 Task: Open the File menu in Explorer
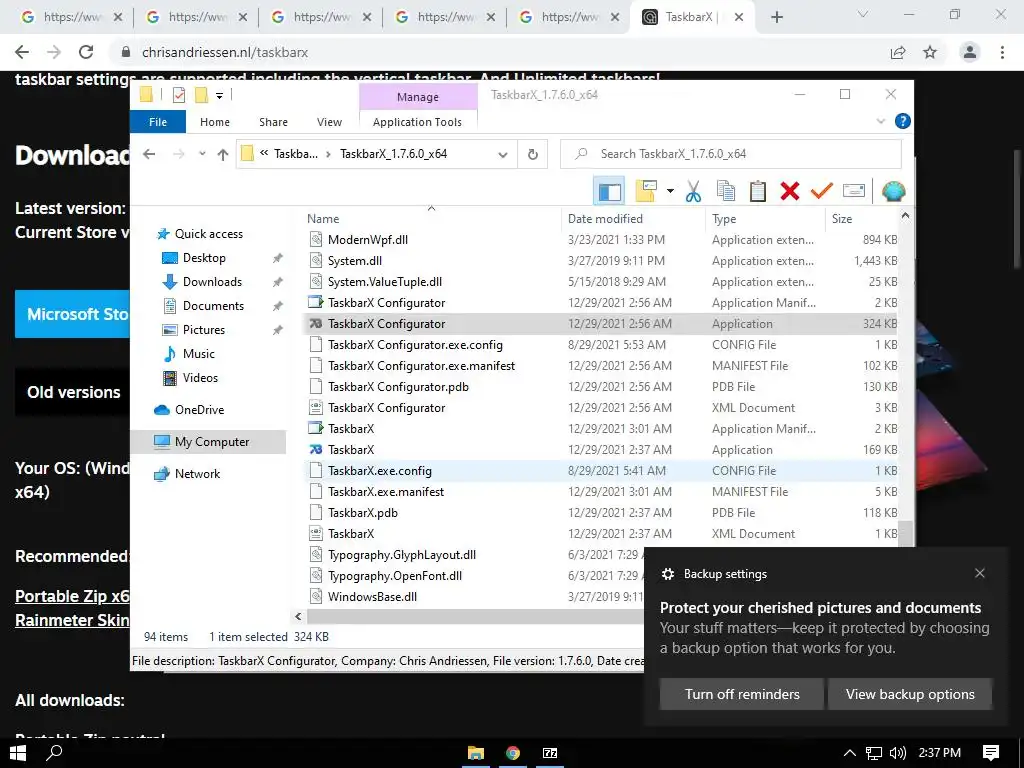(x=158, y=121)
